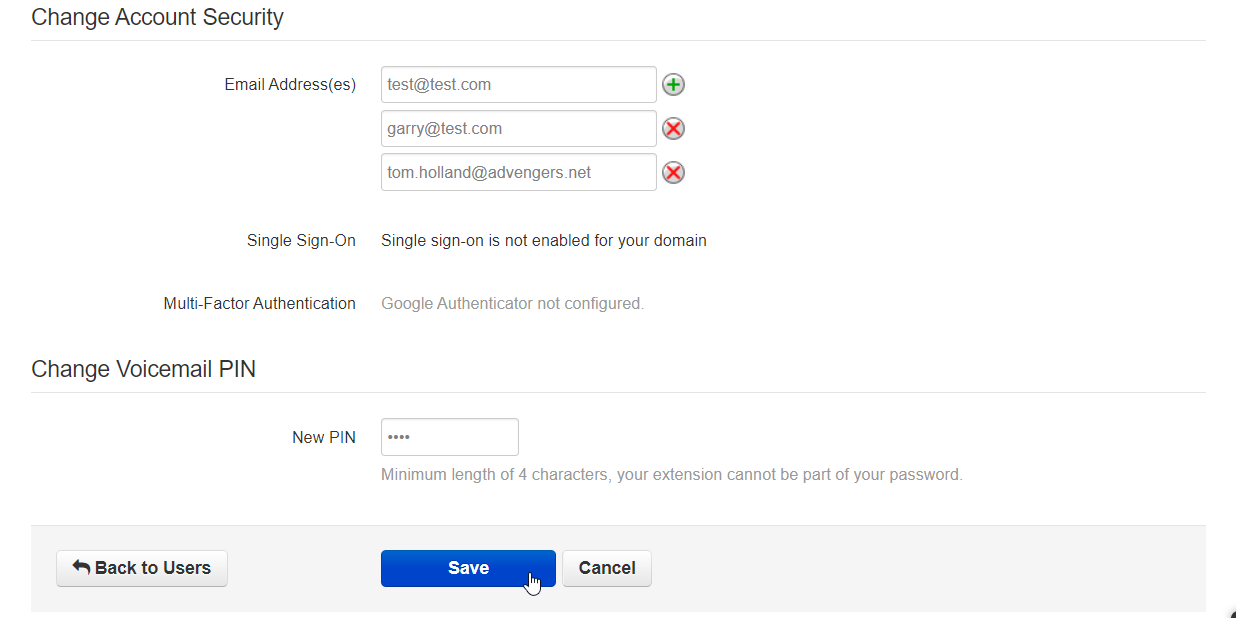Viewport: 1236px width, 618px height.
Task: Click into the New PIN field
Action: (x=449, y=437)
